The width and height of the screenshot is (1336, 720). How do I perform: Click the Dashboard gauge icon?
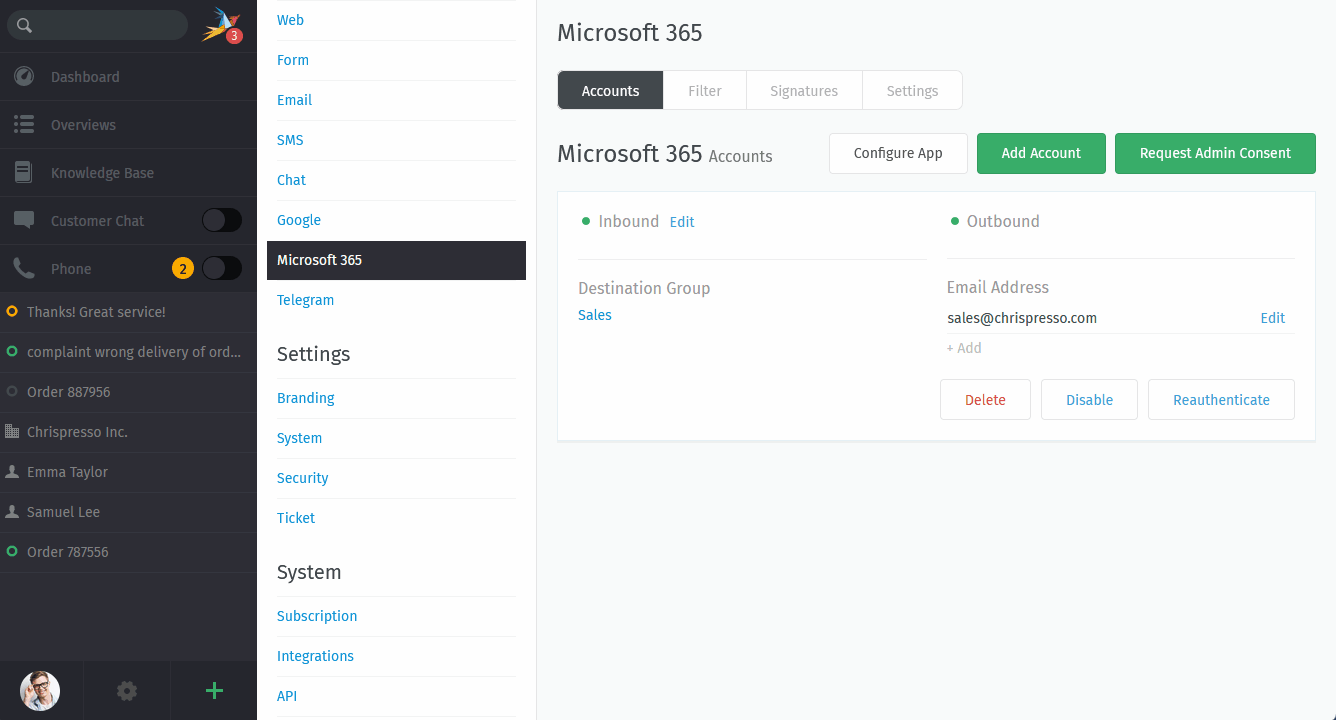[24, 77]
